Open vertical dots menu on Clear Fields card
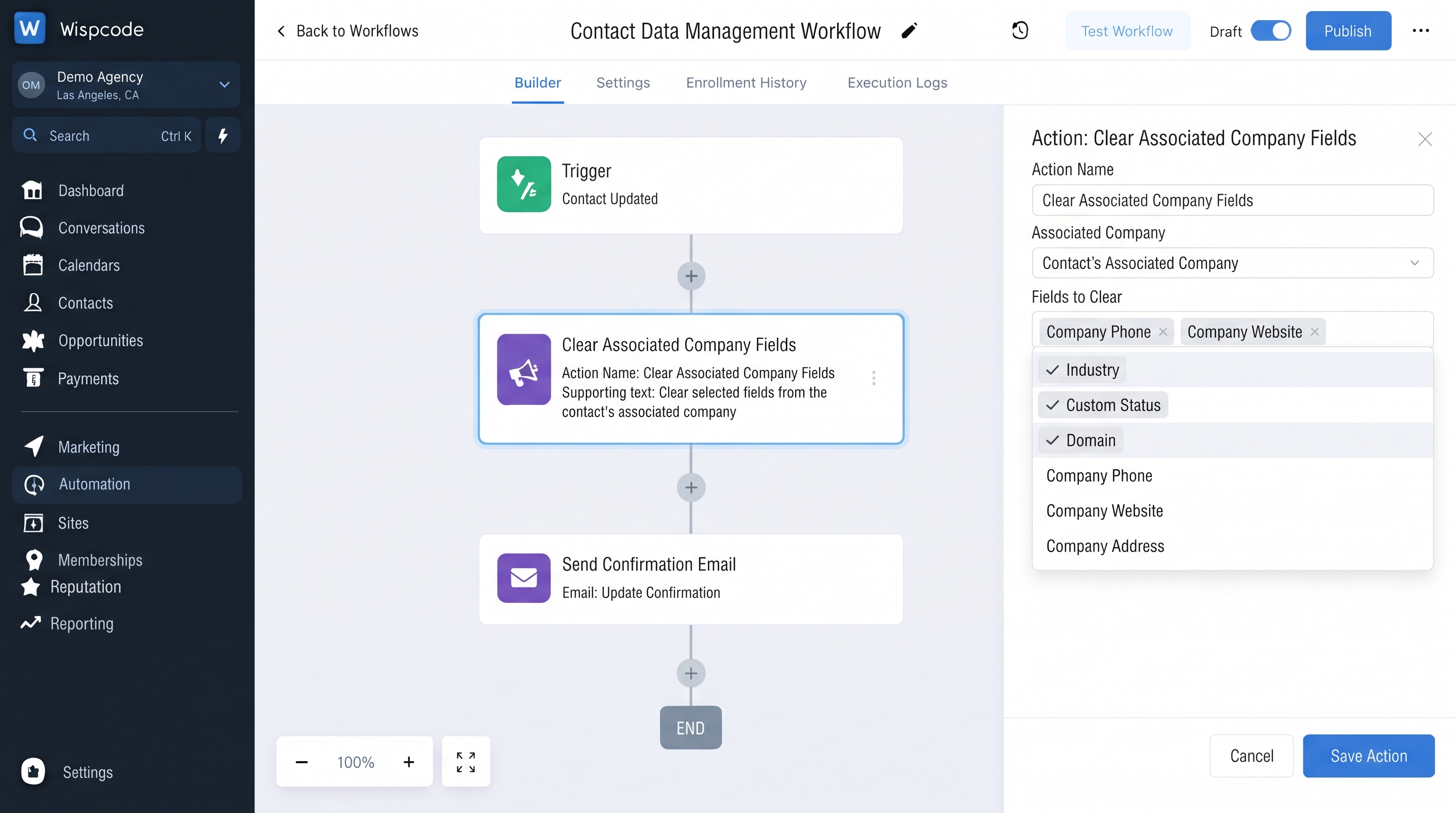 click(x=874, y=378)
